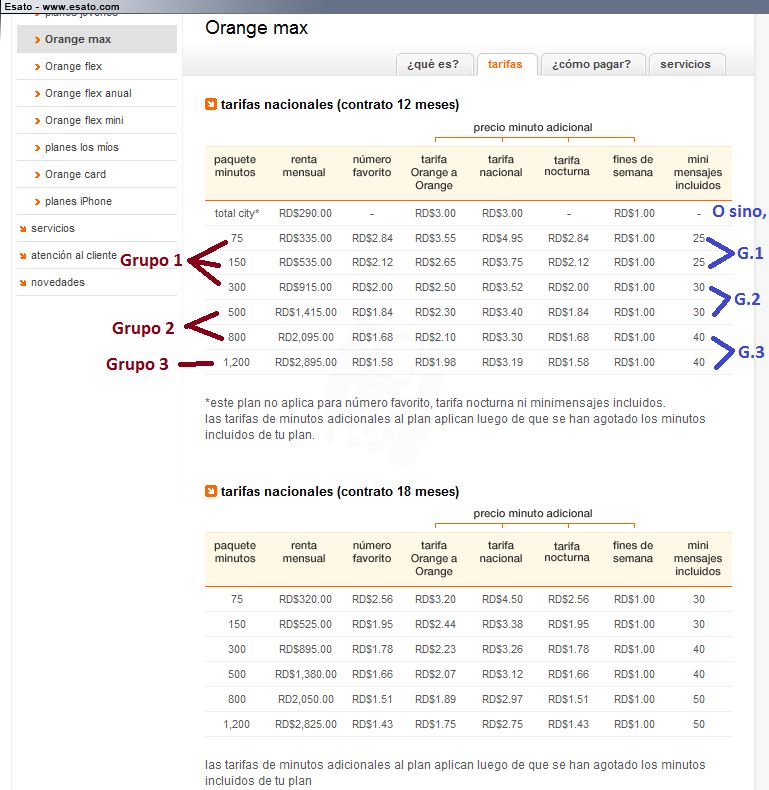This screenshot has height=790, width=769.
Task: Switch to the ¿qué es? tab
Action: point(433,64)
